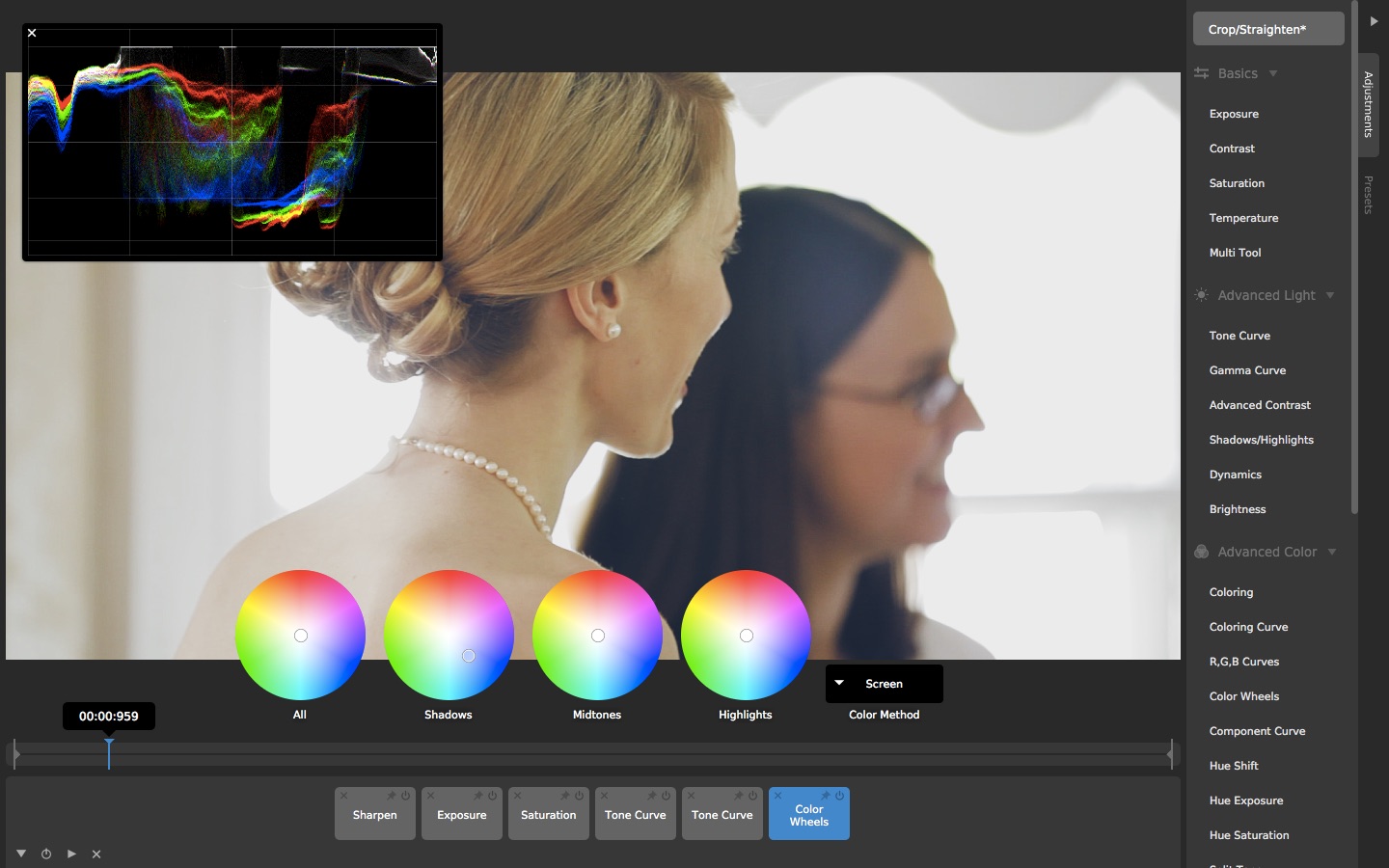Collapse the Advanced Light section
This screenshot has width=1389, height=868.
click(x=1330, y=295)
